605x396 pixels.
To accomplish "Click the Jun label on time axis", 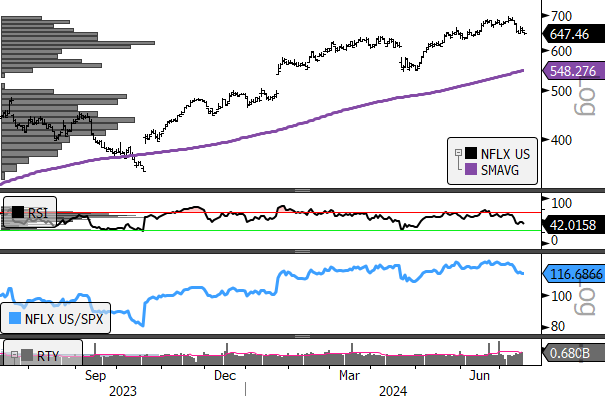I will click(479, 376).
